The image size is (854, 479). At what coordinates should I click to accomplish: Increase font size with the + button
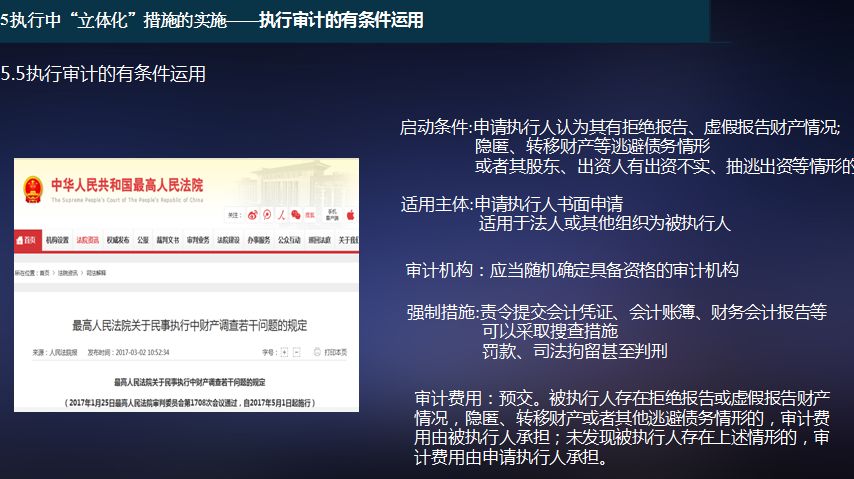click(x=284, y=353)
